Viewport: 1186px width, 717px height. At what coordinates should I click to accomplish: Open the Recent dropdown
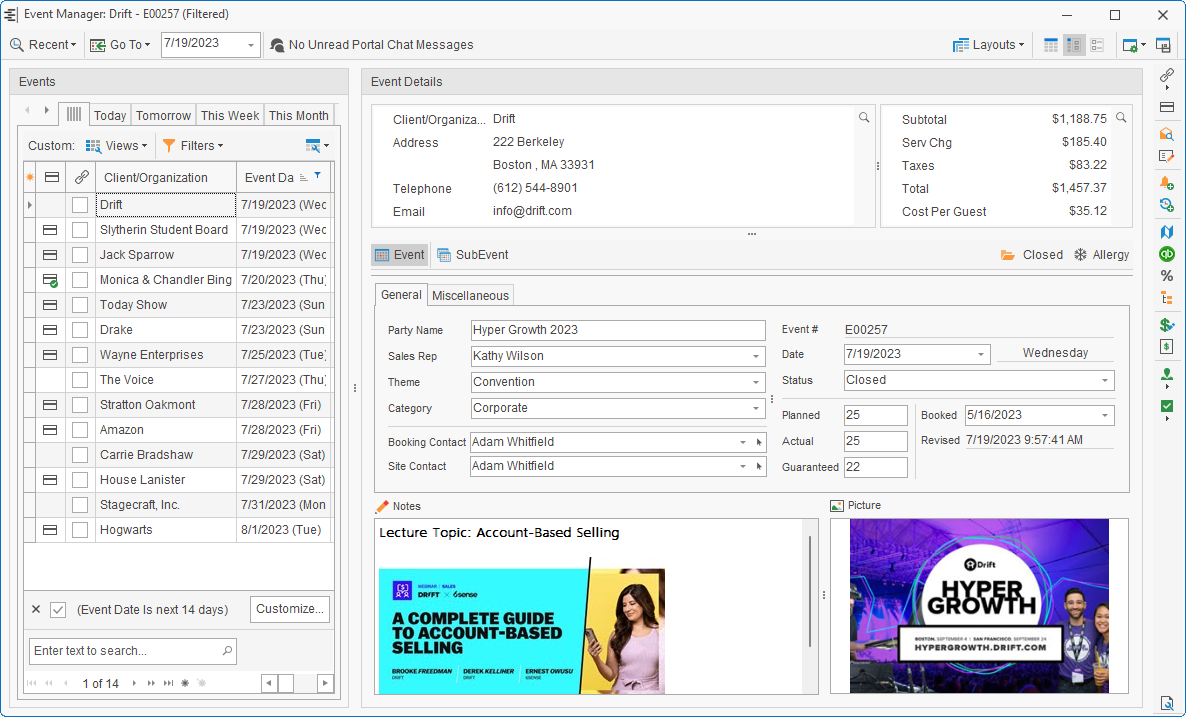pos(43,45)
